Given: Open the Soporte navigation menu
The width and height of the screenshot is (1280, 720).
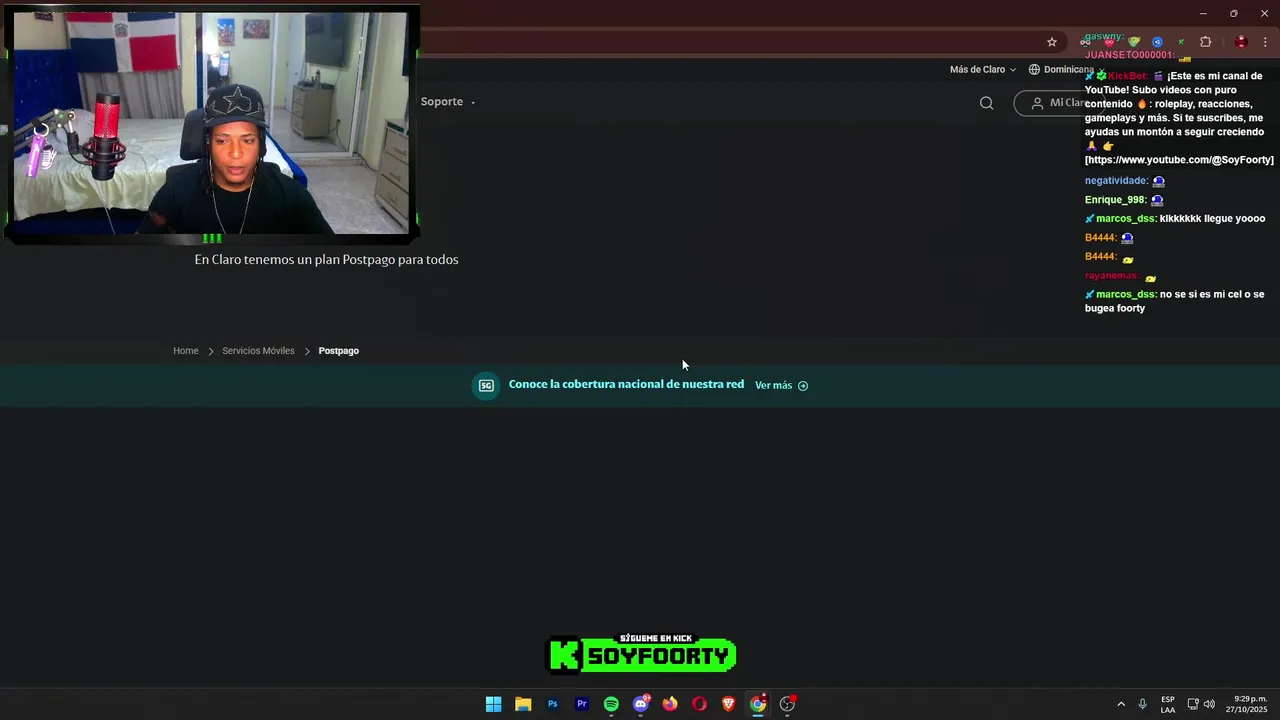Looking at the screenshot, I should [x=447, y=102].
